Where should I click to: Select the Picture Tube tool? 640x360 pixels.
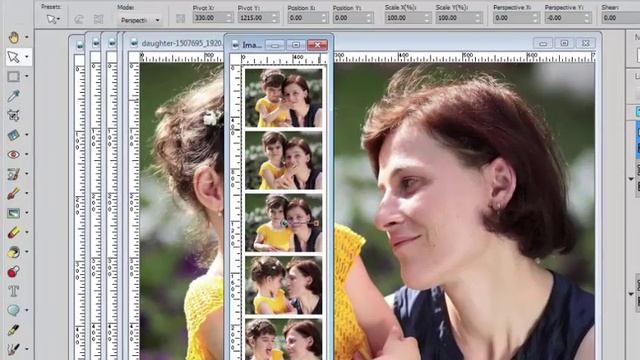[13, 272]
